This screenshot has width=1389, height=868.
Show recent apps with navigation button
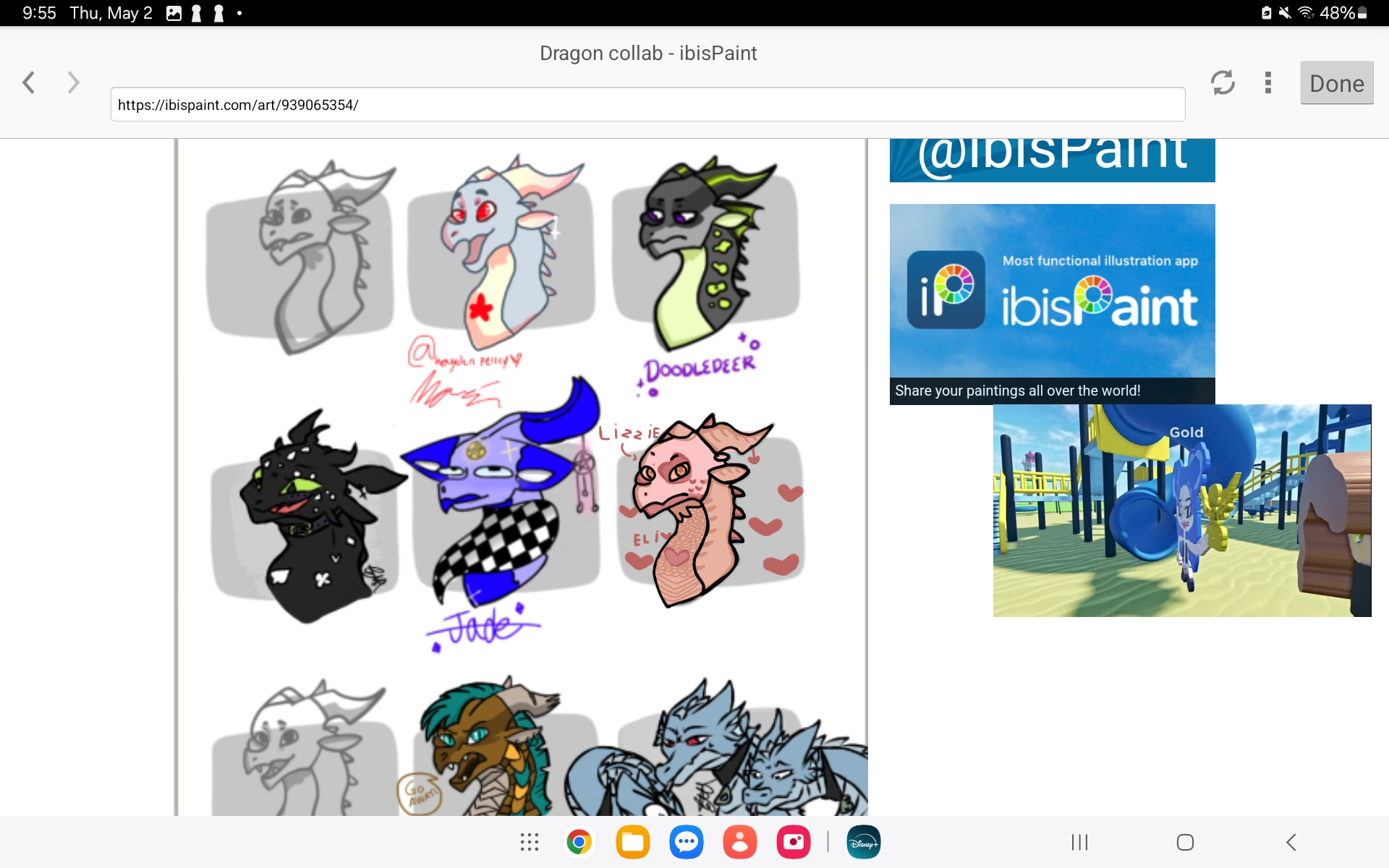pyautogui.click(x=1079, y=842)
